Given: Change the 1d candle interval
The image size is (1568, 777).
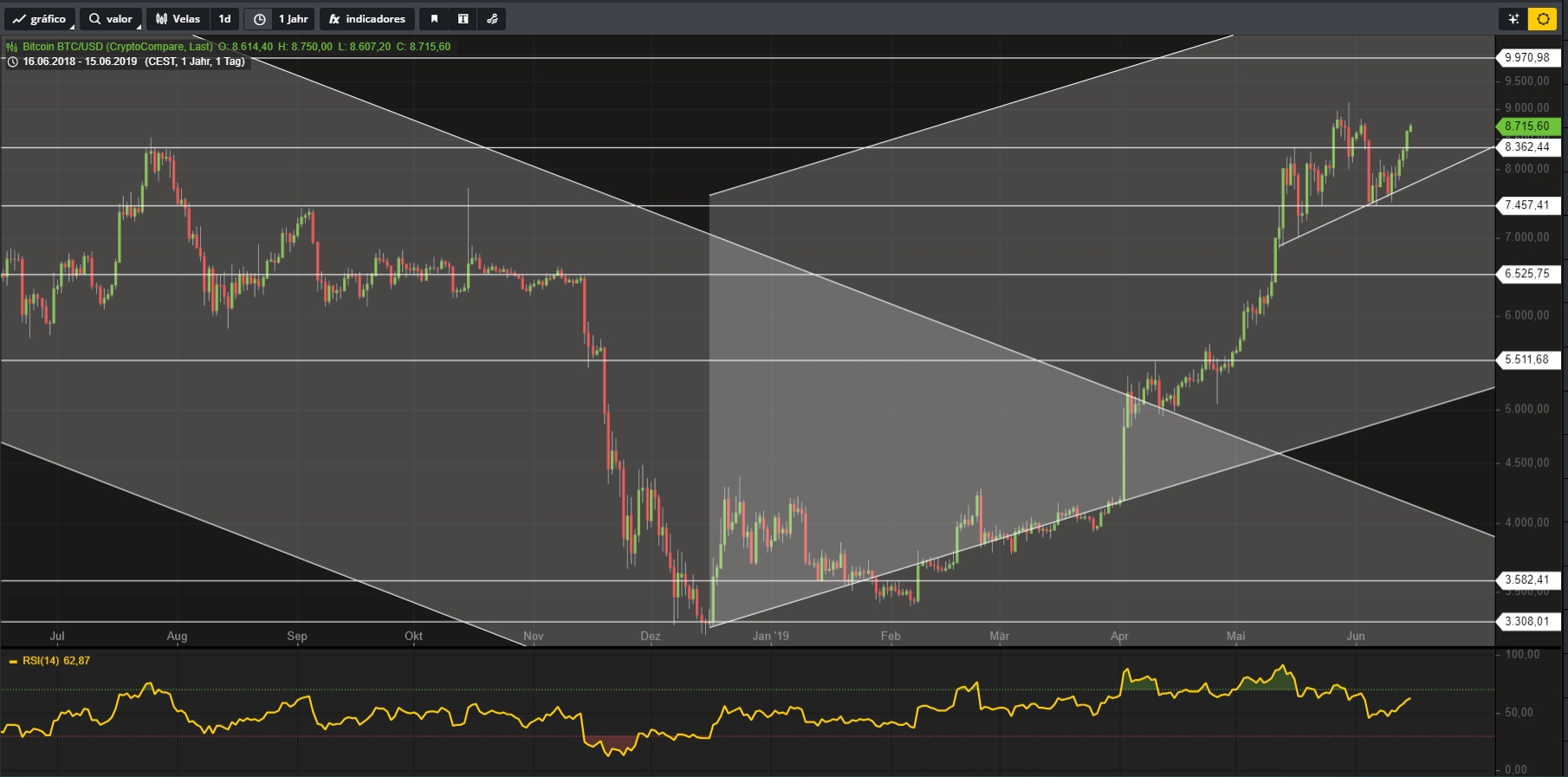Looking at the screenshot, I should point(225,19).
